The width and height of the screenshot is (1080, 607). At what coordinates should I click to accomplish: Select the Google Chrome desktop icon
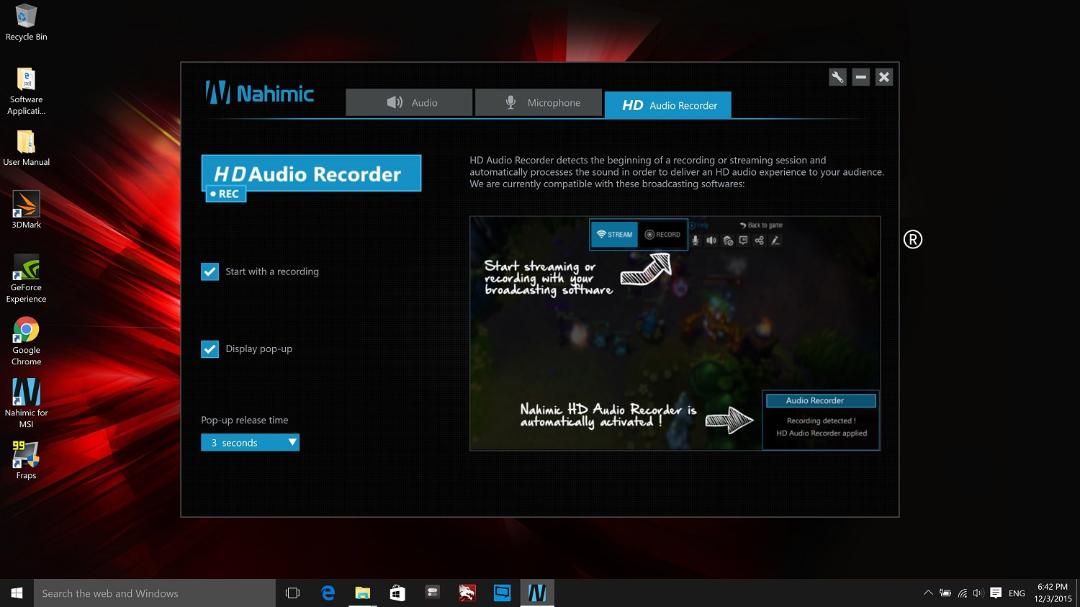tap(26, 342)
